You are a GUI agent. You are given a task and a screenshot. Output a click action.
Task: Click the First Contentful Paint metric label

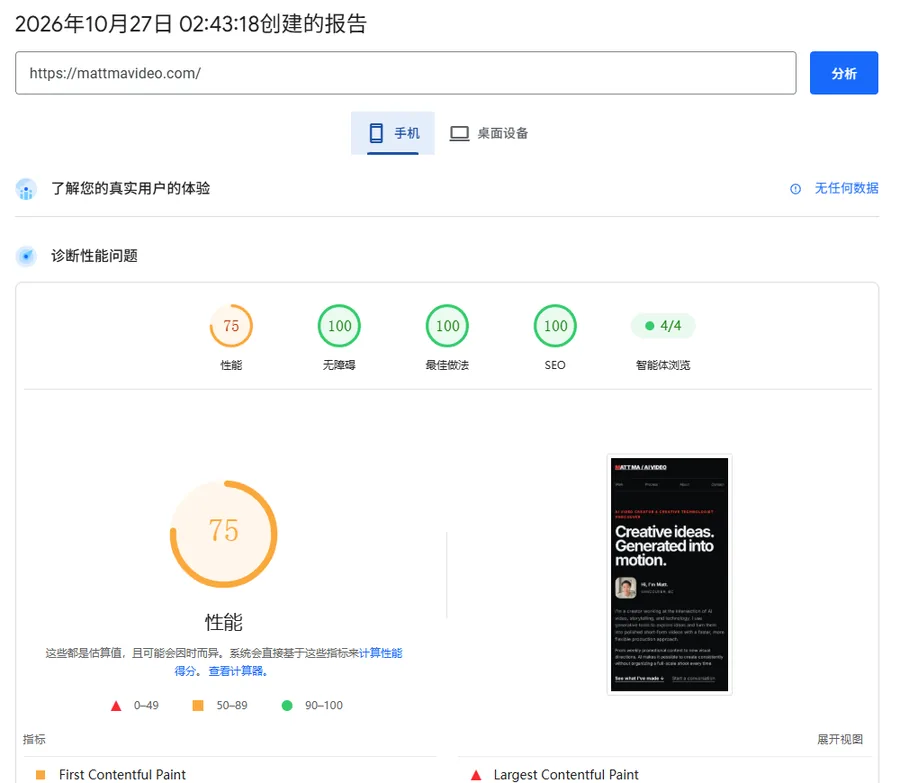point(122,775)
